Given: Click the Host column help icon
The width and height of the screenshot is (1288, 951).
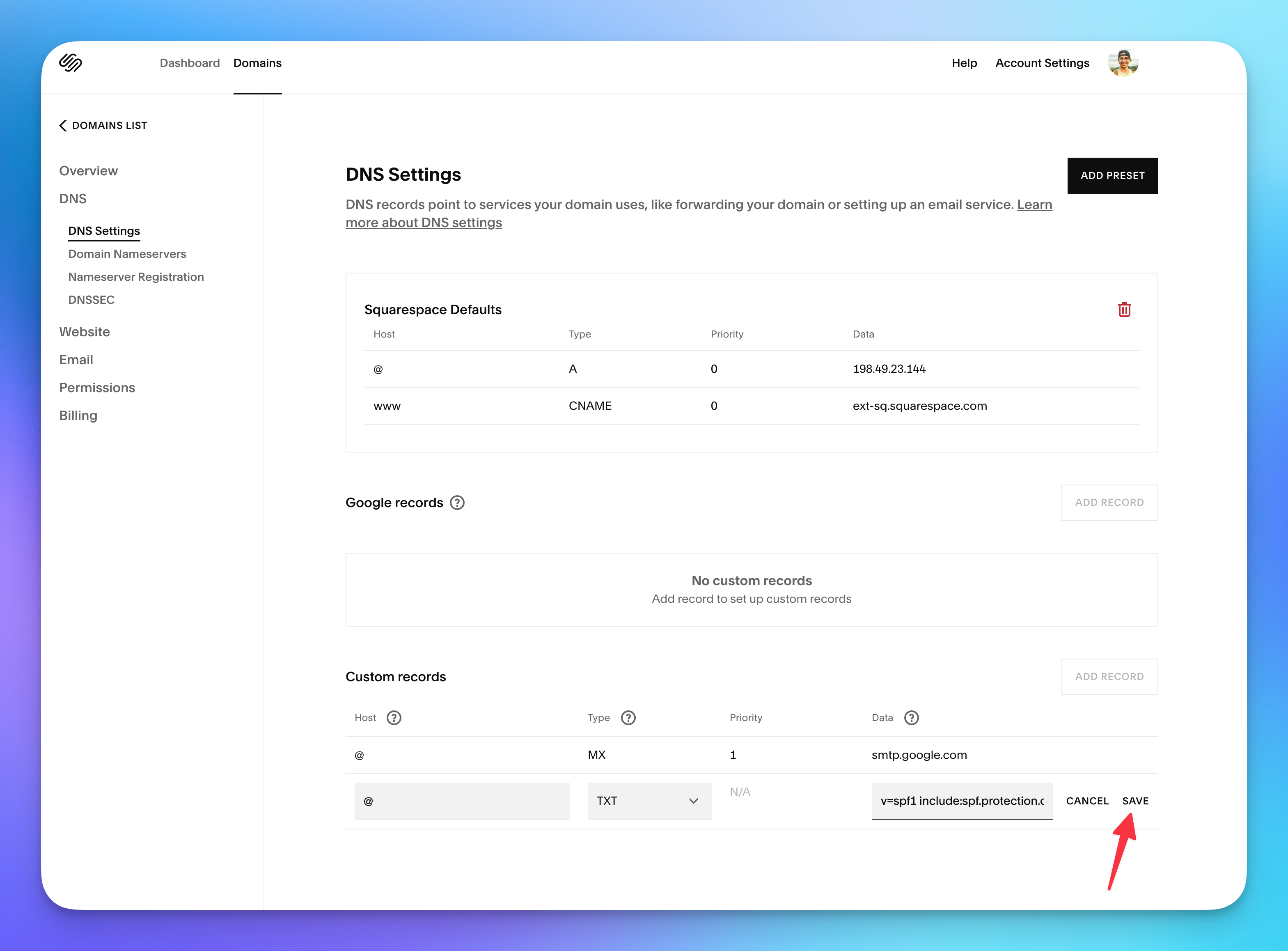Looking at the screenshot, I should 394,718.
